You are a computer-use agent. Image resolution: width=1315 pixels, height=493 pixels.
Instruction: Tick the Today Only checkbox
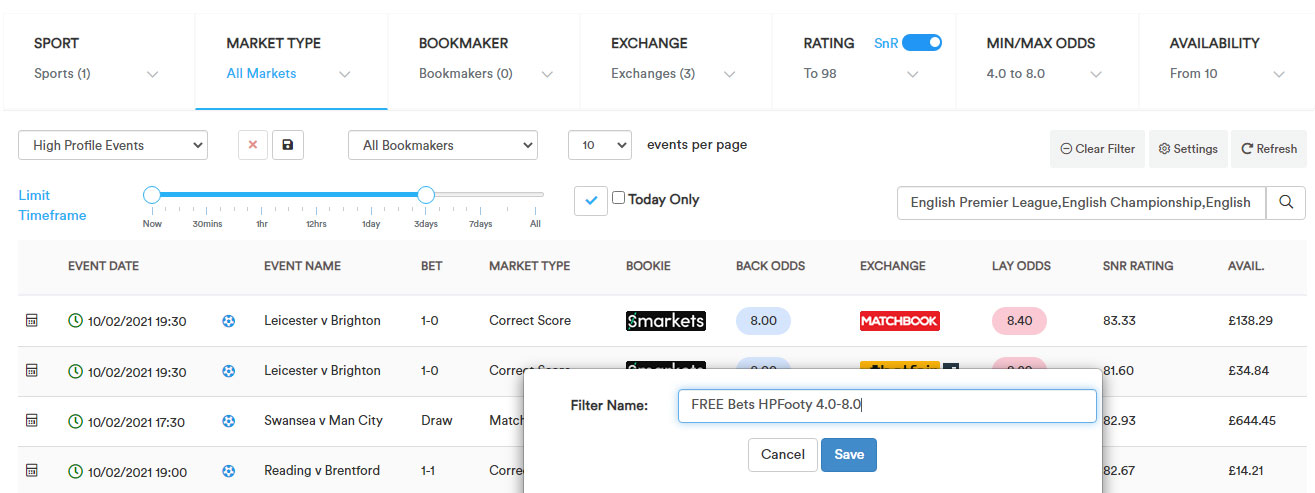point(618,198)
